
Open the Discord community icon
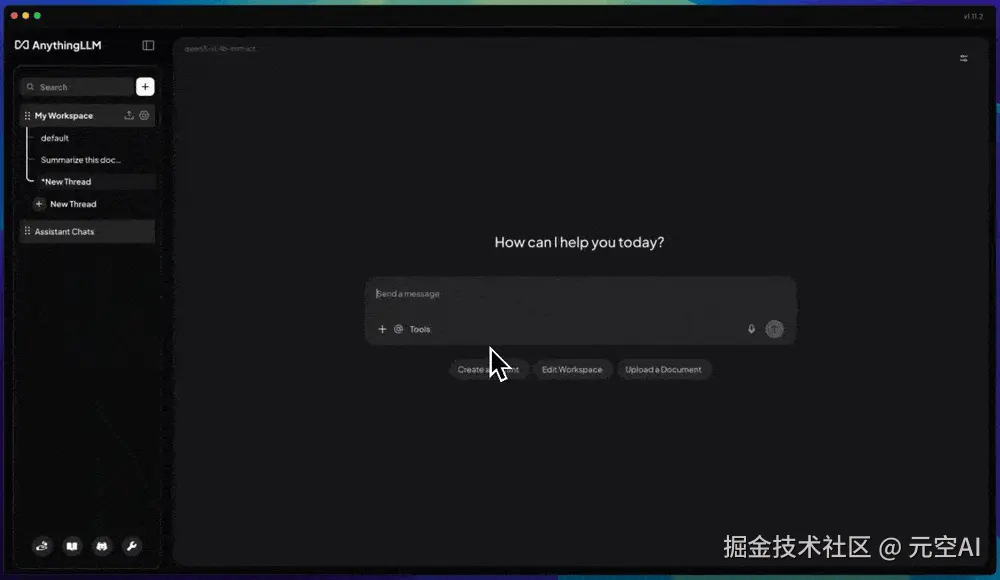point(102,546)
